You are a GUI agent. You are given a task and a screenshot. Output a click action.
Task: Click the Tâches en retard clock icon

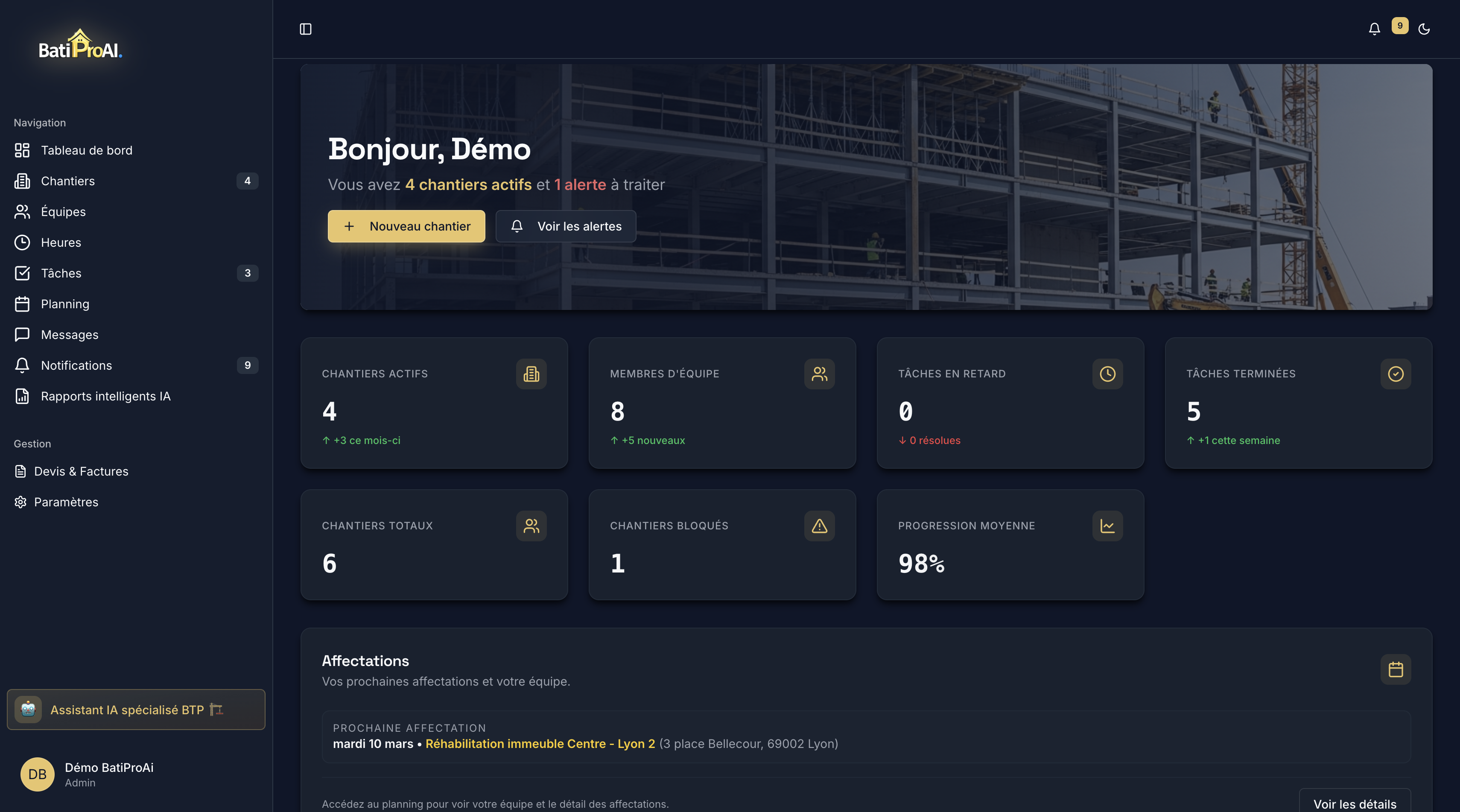click(1107, 374)
